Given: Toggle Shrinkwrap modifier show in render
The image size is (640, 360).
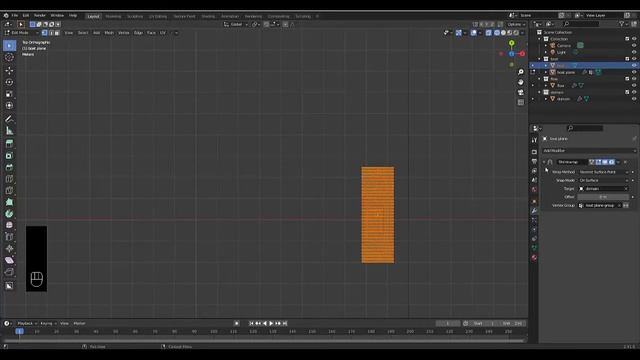Looking at the screenshot, I should 611,162.
